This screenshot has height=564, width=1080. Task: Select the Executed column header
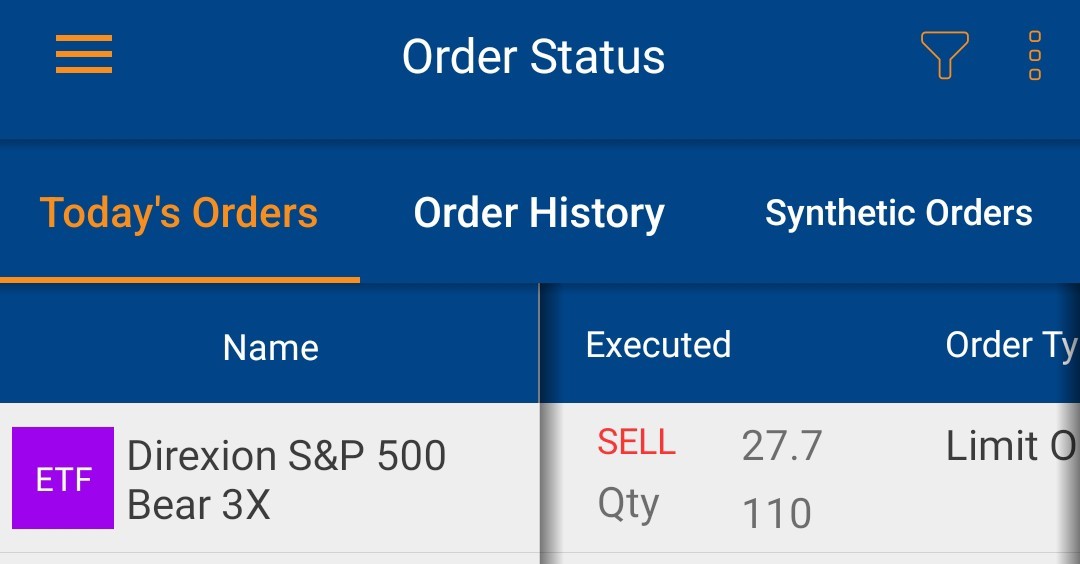[658, 344]
